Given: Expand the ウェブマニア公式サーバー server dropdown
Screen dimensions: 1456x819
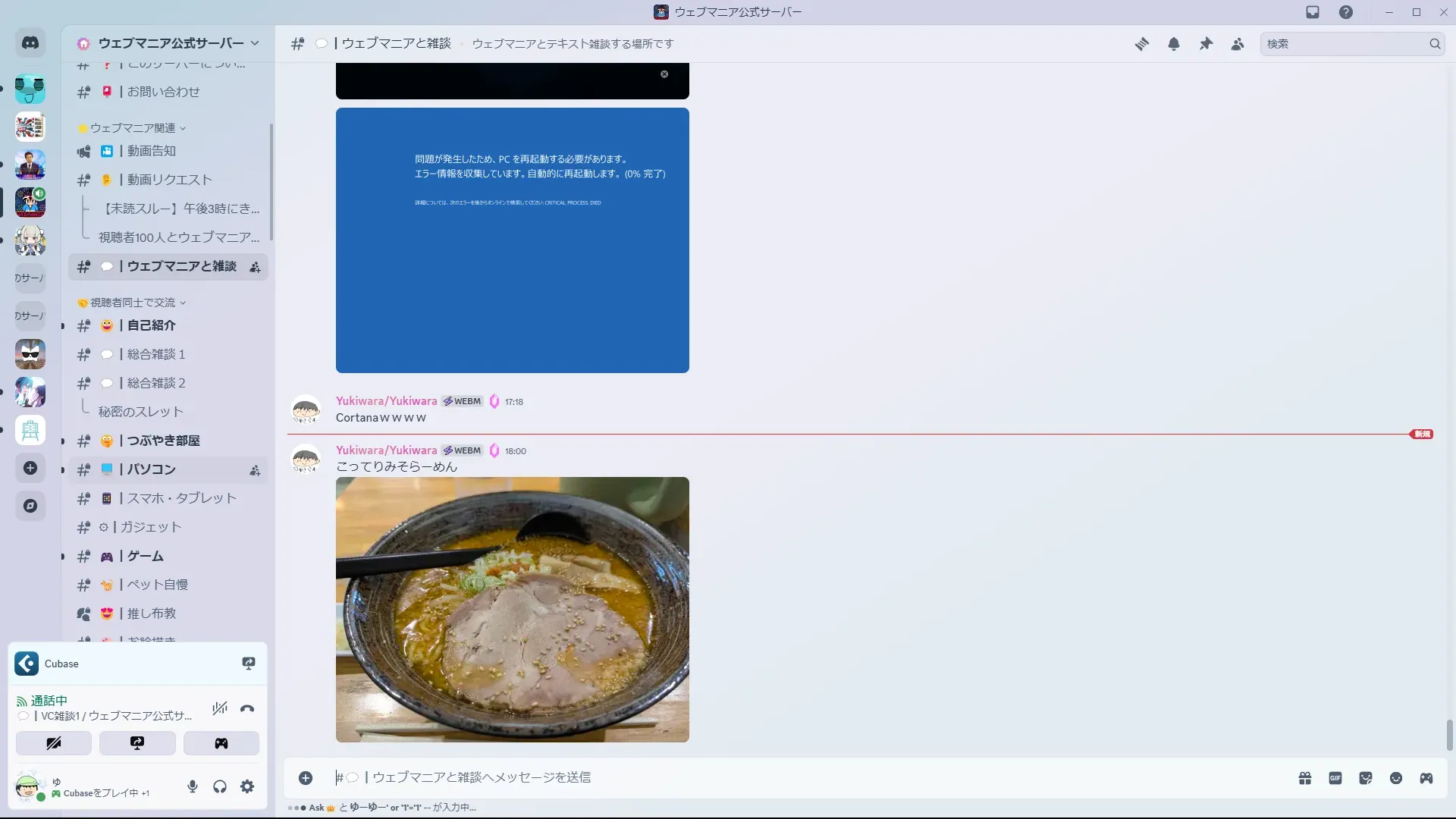Looking at the screenshot, I should pos(171,43).
